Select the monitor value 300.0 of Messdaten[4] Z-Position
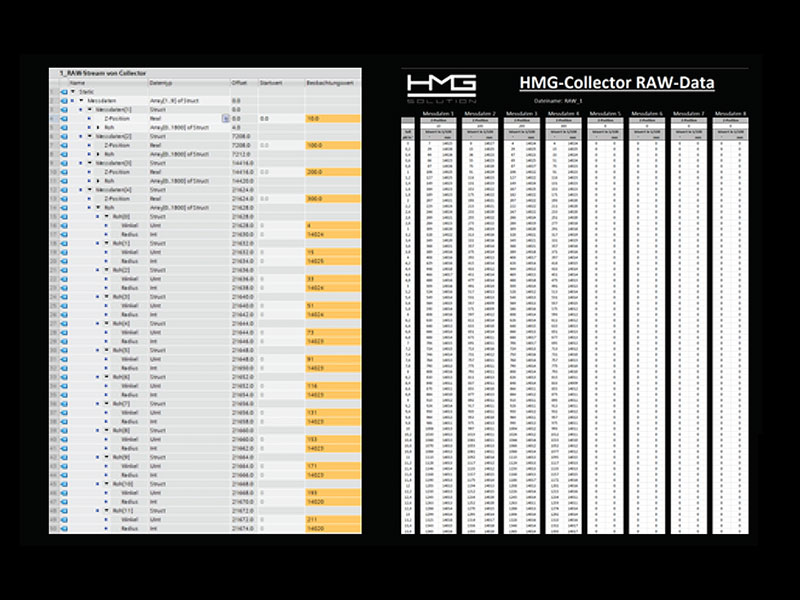This screenshot has height=600, width=800. pyautogui.click(x=333, y=198)
